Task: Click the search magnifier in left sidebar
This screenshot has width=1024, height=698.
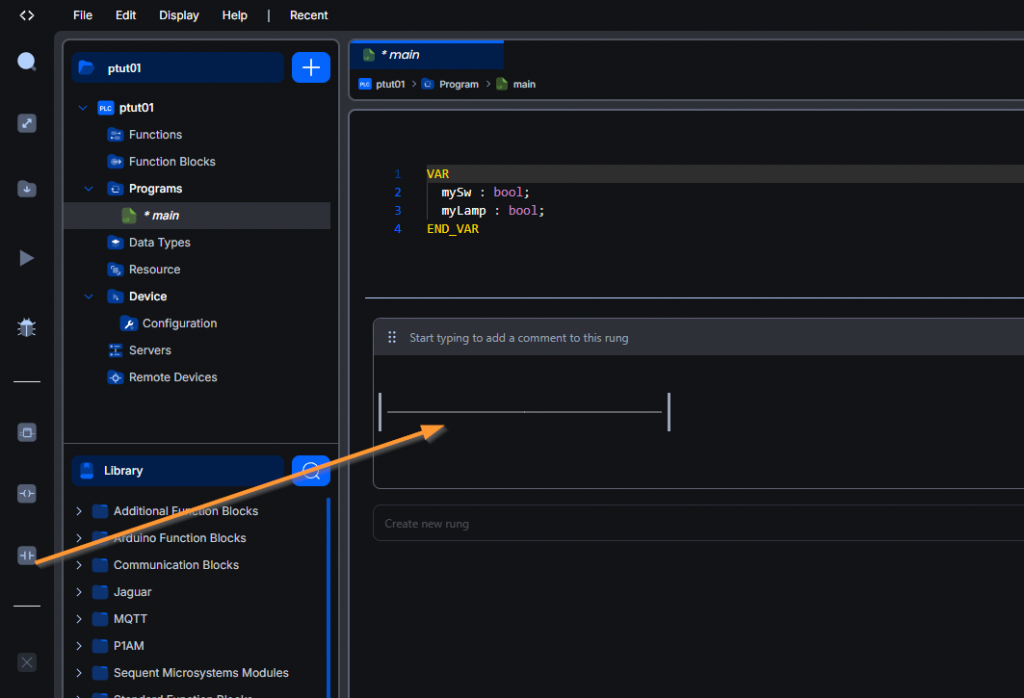Action: pos(27,62)
